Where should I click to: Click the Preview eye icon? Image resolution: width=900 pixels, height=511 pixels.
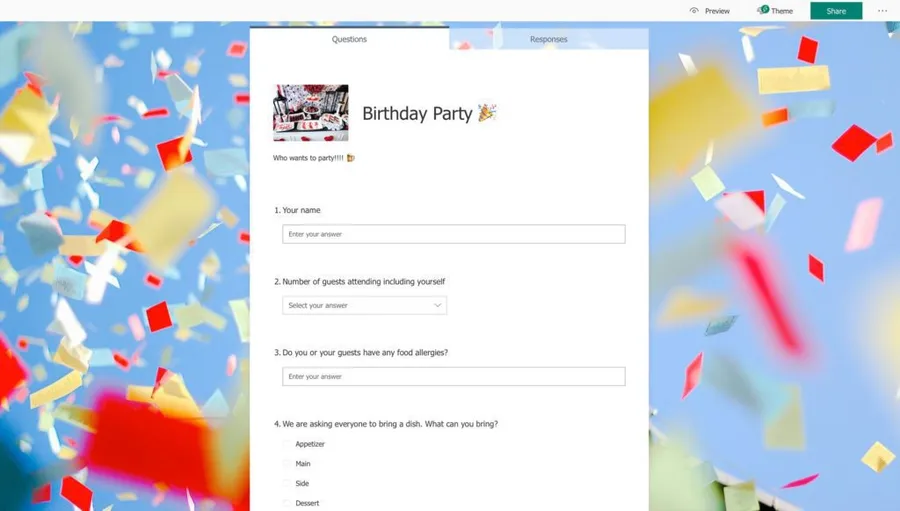pos(694,10)
